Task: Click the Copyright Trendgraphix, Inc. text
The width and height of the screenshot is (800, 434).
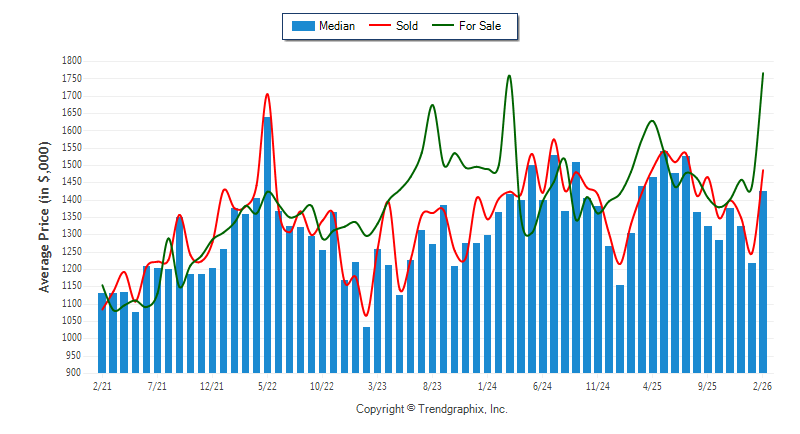Action: point(432,409)
